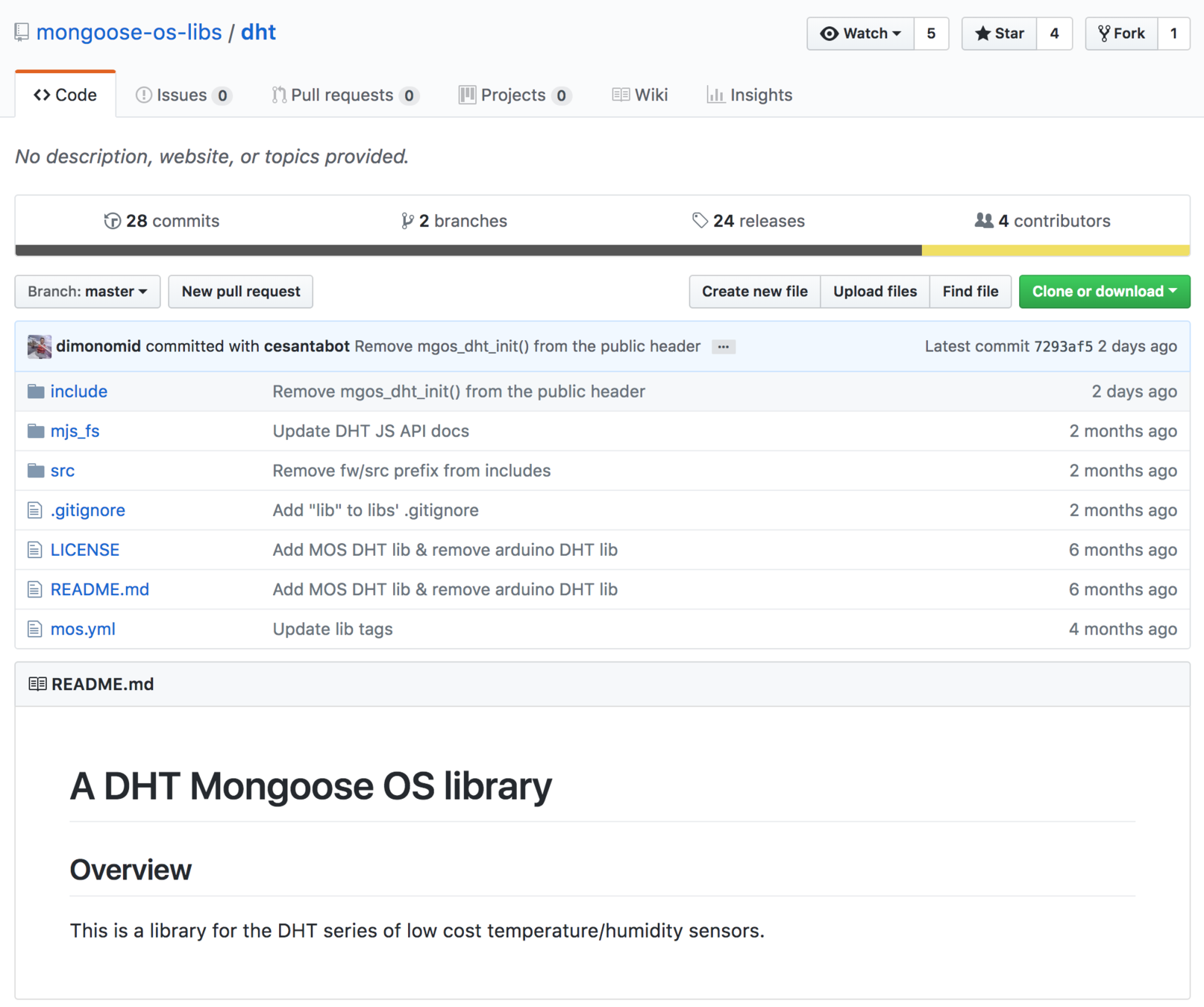Open the Branch: master dropdown
This screenshot has height=1007, width=1204.
(x=87, y=292)
